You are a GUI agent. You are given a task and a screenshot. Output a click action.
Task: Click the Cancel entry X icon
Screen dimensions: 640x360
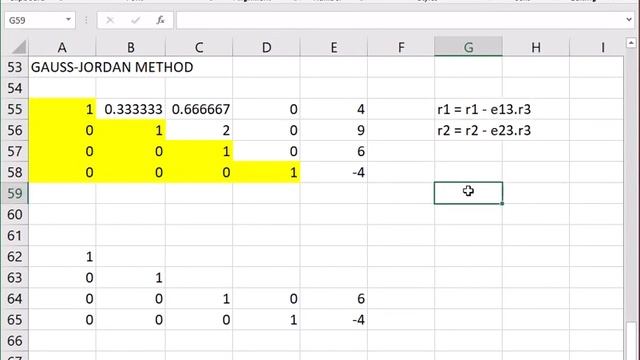(110, 20)
